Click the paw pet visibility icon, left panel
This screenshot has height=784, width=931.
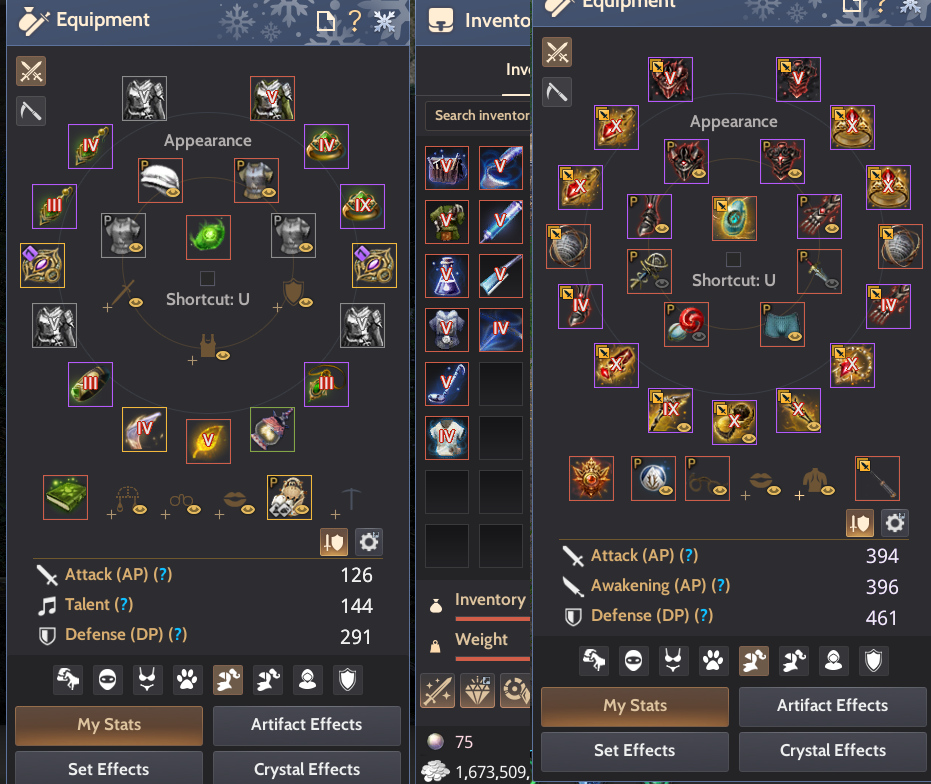pyautogui.click(x=187, y=679)
